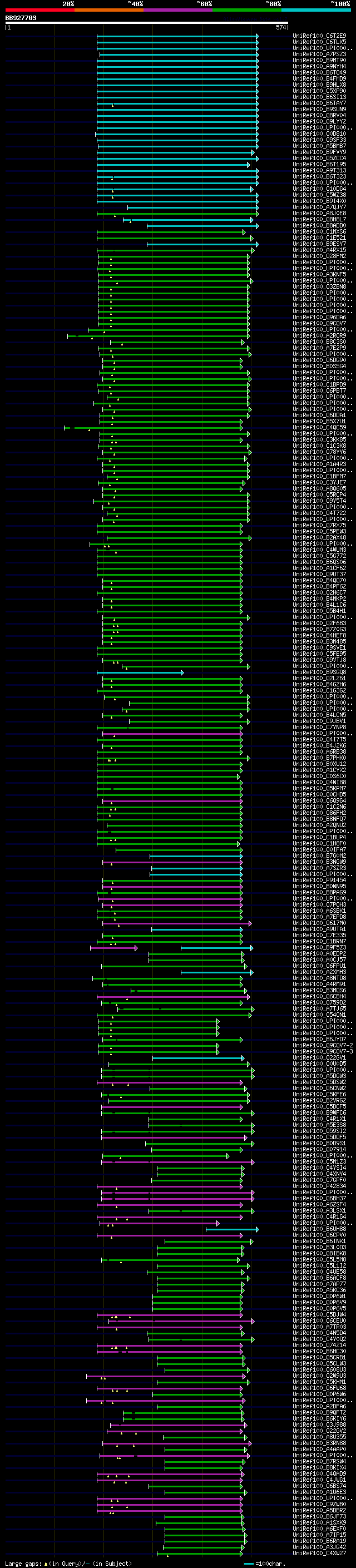Click label UniRef100_Q2W9U3
The width and height of the screenshot is (356, 1568).
point(319,1376)
